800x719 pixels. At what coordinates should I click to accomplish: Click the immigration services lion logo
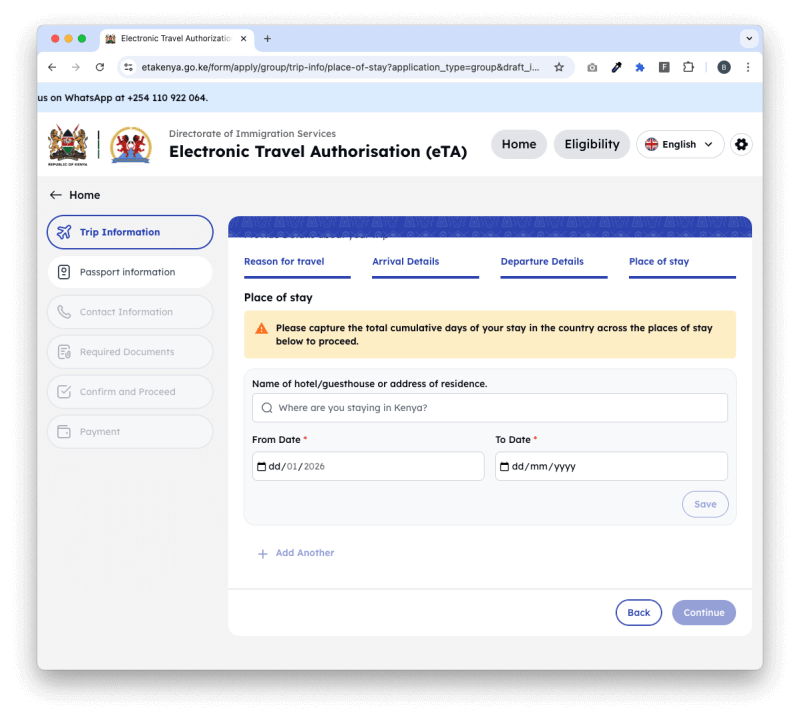pyautogui.click(x=131, y=145)
